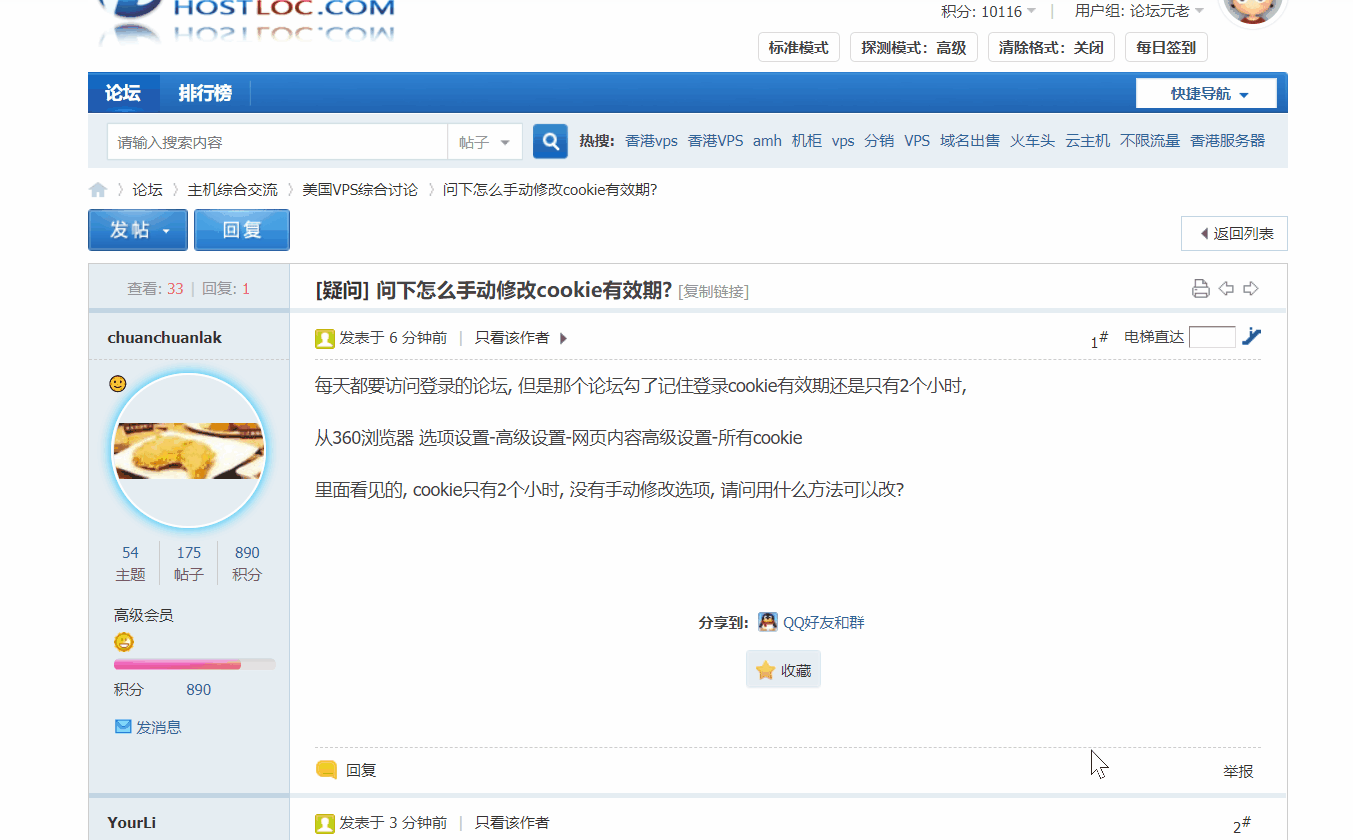Click the 复制链接 link

[x=713, y=291]
